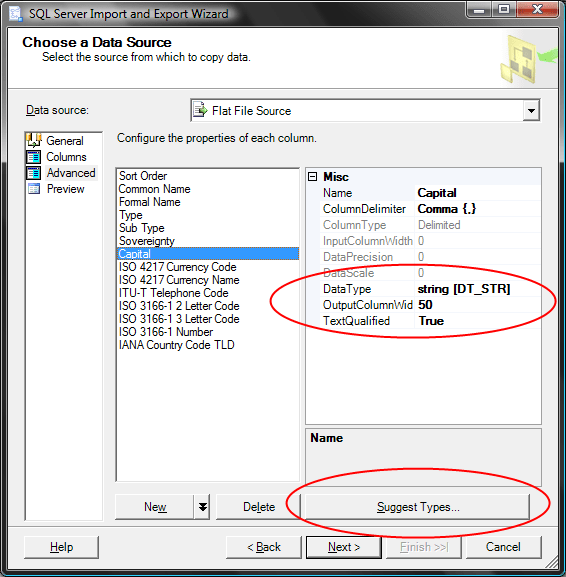Select the InputColumnWidth property row
The width and height of the screenshot is (566, 577).
(x=430, y=241)
